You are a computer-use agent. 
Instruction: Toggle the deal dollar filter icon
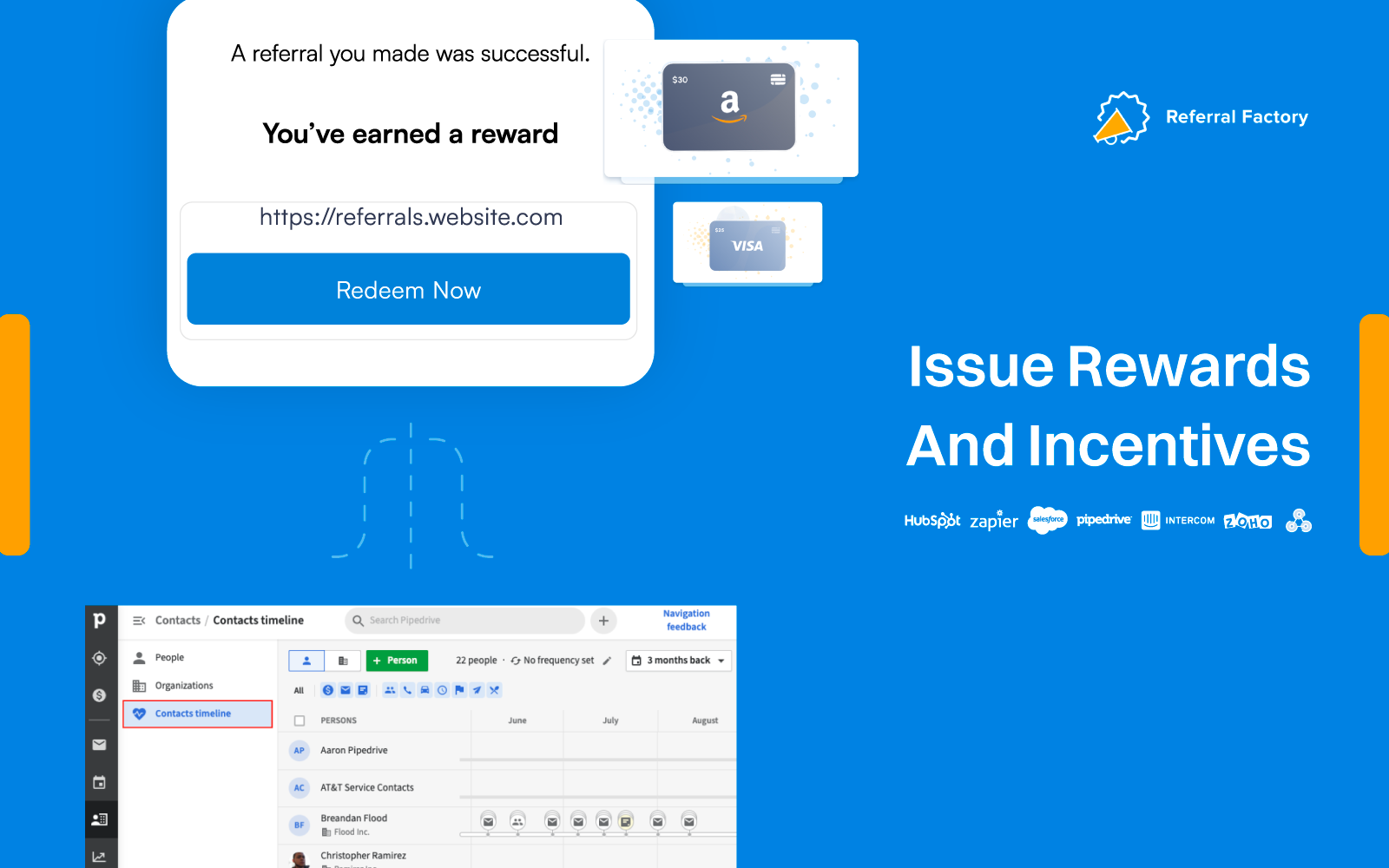pyautogui.click(x=328, y=691)
